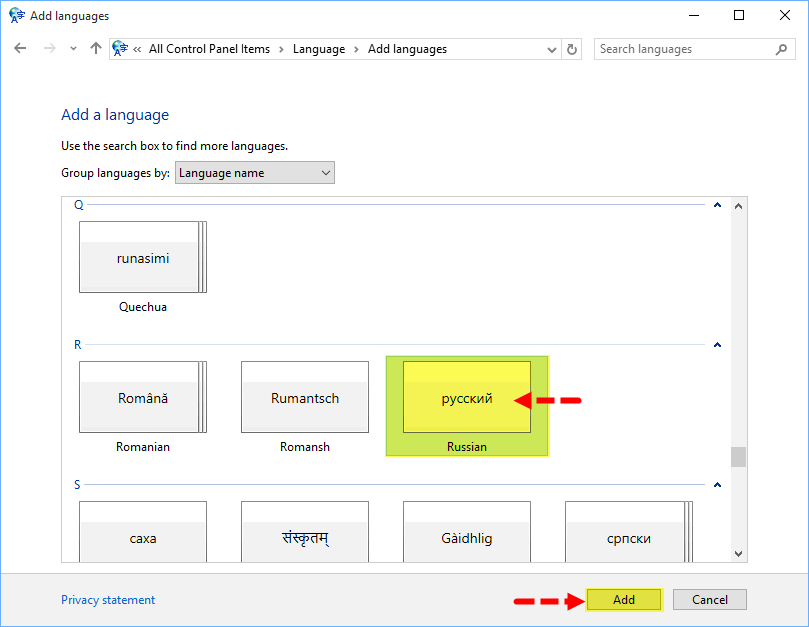The width and height of the screenshot is (809, 627).
Task: Select the Quechua language tile
Action: [x=142, y=259]
